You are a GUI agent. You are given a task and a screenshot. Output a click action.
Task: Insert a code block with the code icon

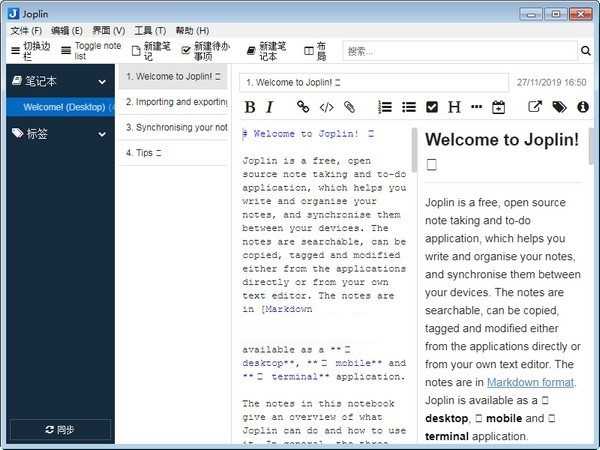[326, 107]
